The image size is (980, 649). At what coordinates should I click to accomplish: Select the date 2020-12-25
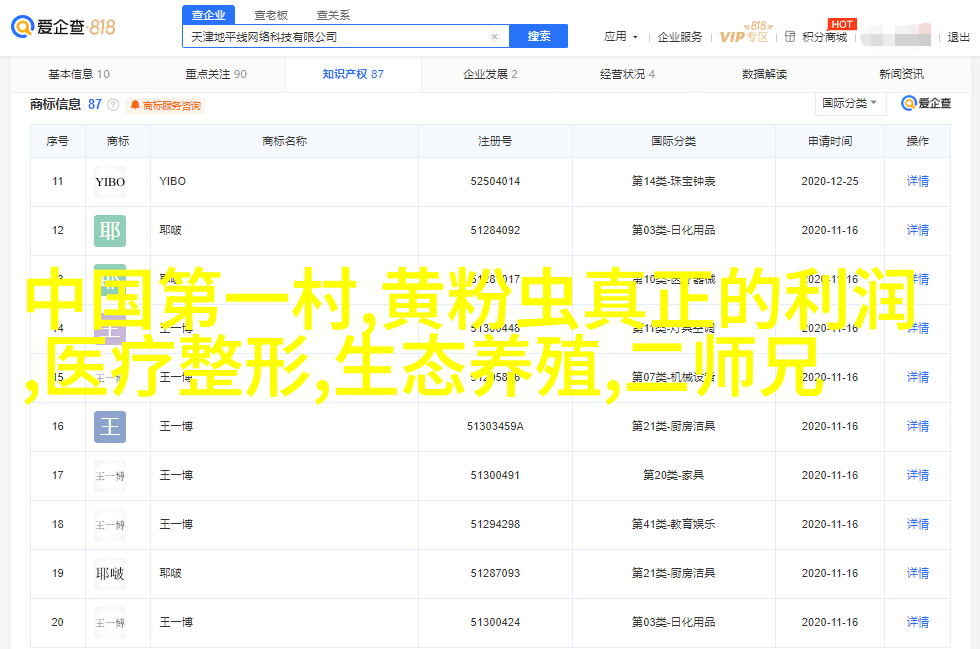coord(830,181)
